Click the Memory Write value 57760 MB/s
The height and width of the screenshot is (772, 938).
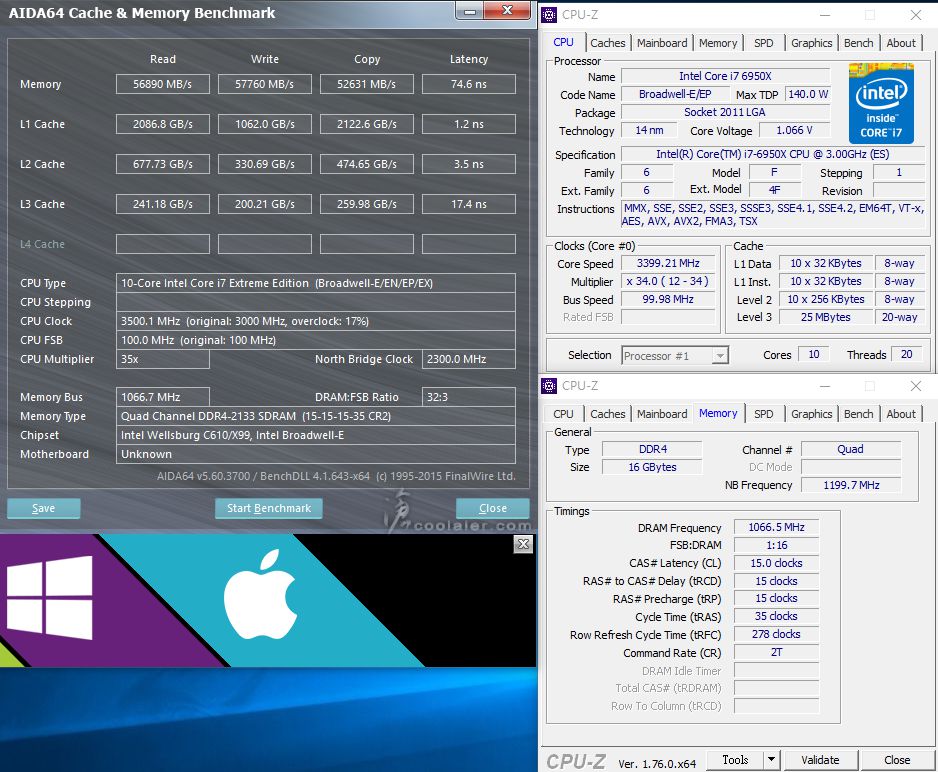[264, 84]
